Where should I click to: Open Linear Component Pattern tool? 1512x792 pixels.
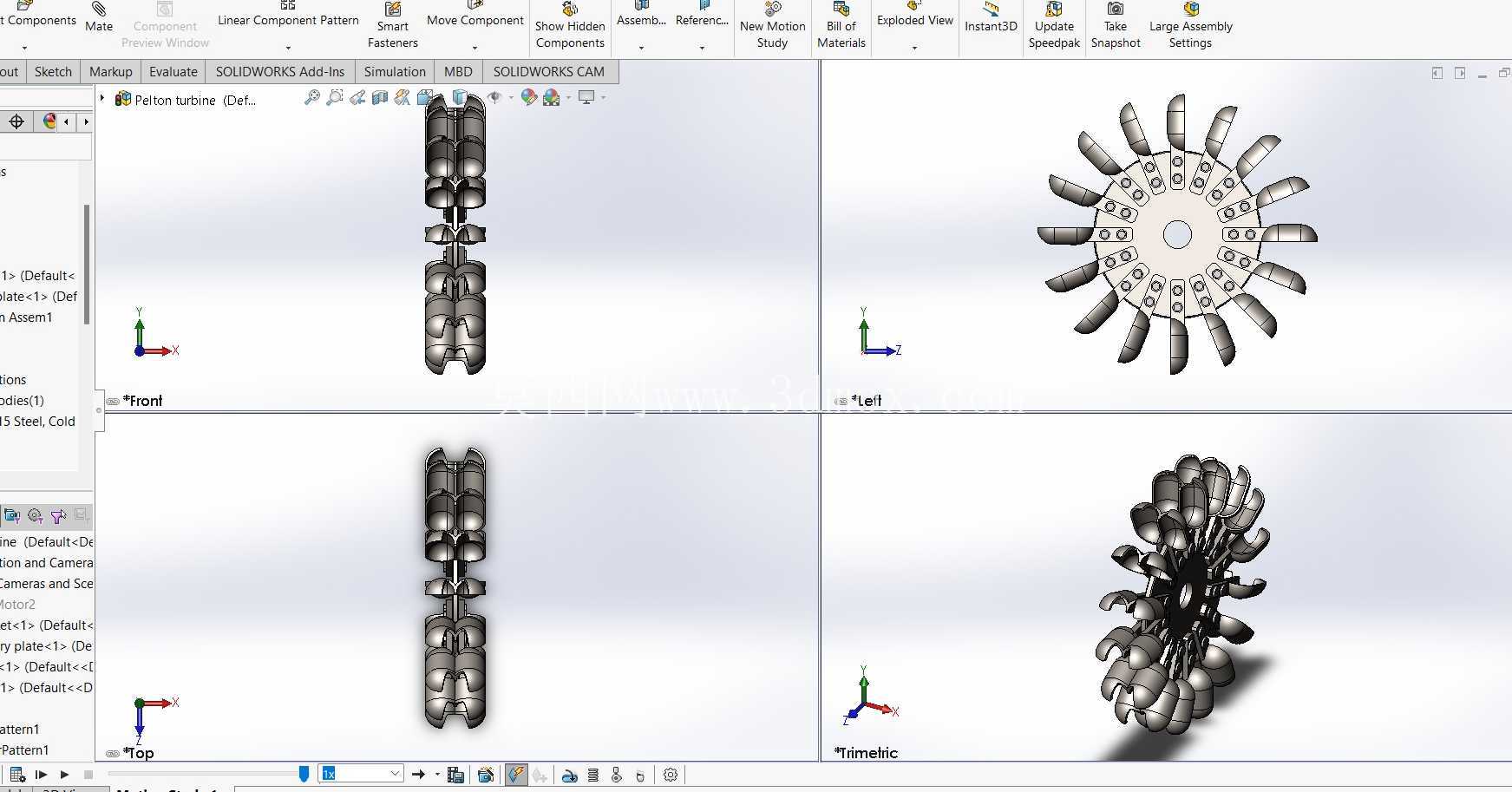[x=288, y=20]
